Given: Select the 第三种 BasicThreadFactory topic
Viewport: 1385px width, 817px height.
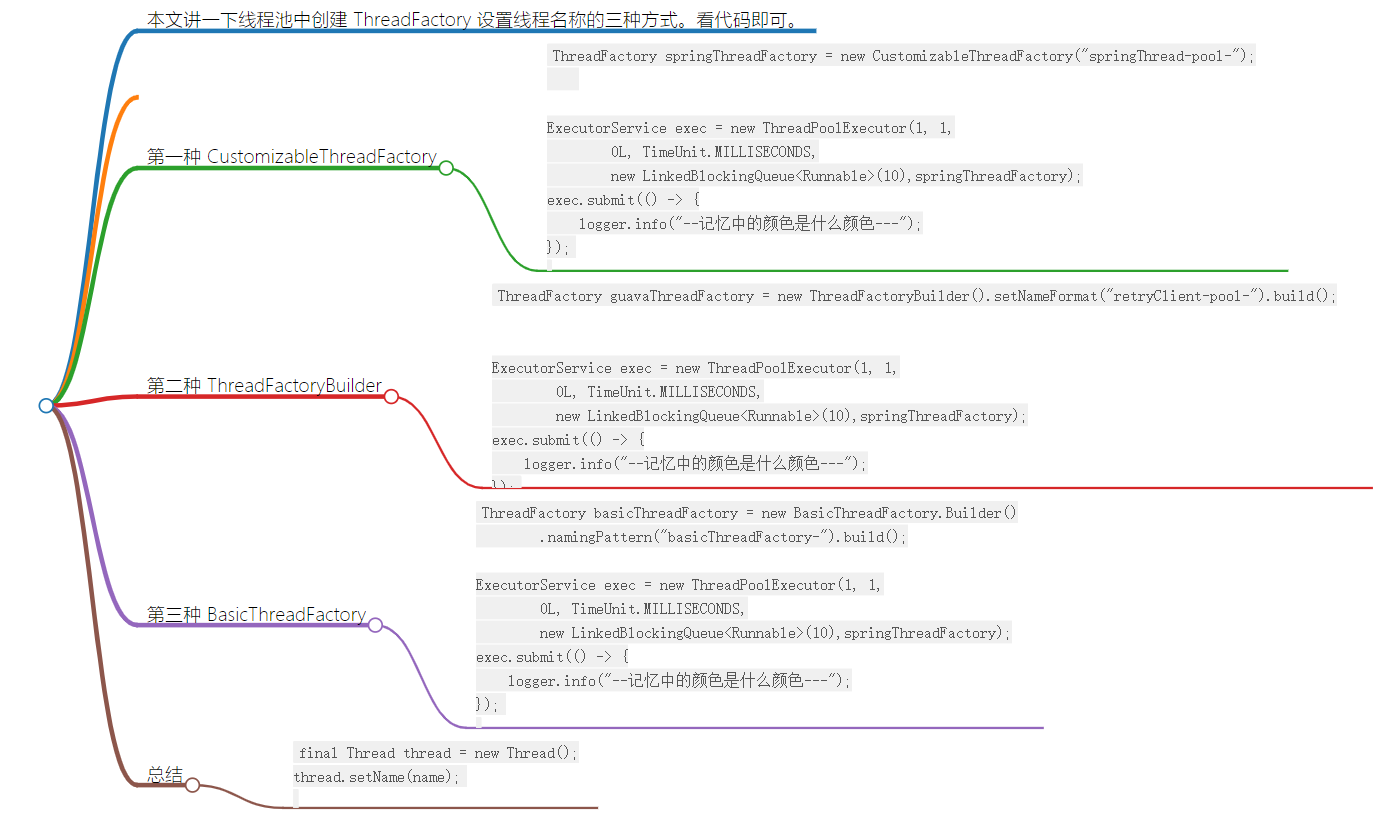Looking at the screenshot, I should click(x=255, y=614).
